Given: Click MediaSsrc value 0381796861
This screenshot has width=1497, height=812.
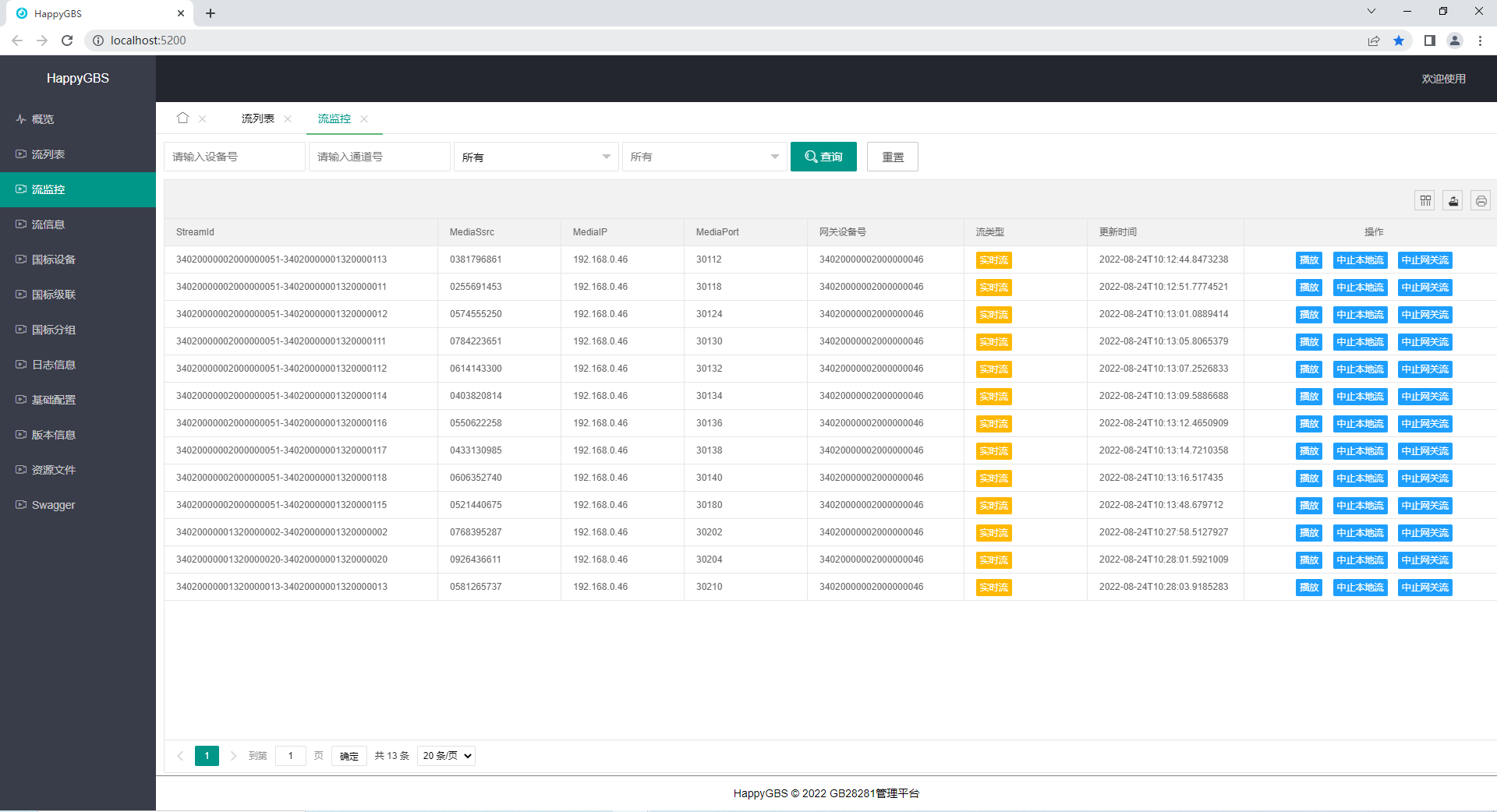Looking at the screenshot, I should (476, 259).
